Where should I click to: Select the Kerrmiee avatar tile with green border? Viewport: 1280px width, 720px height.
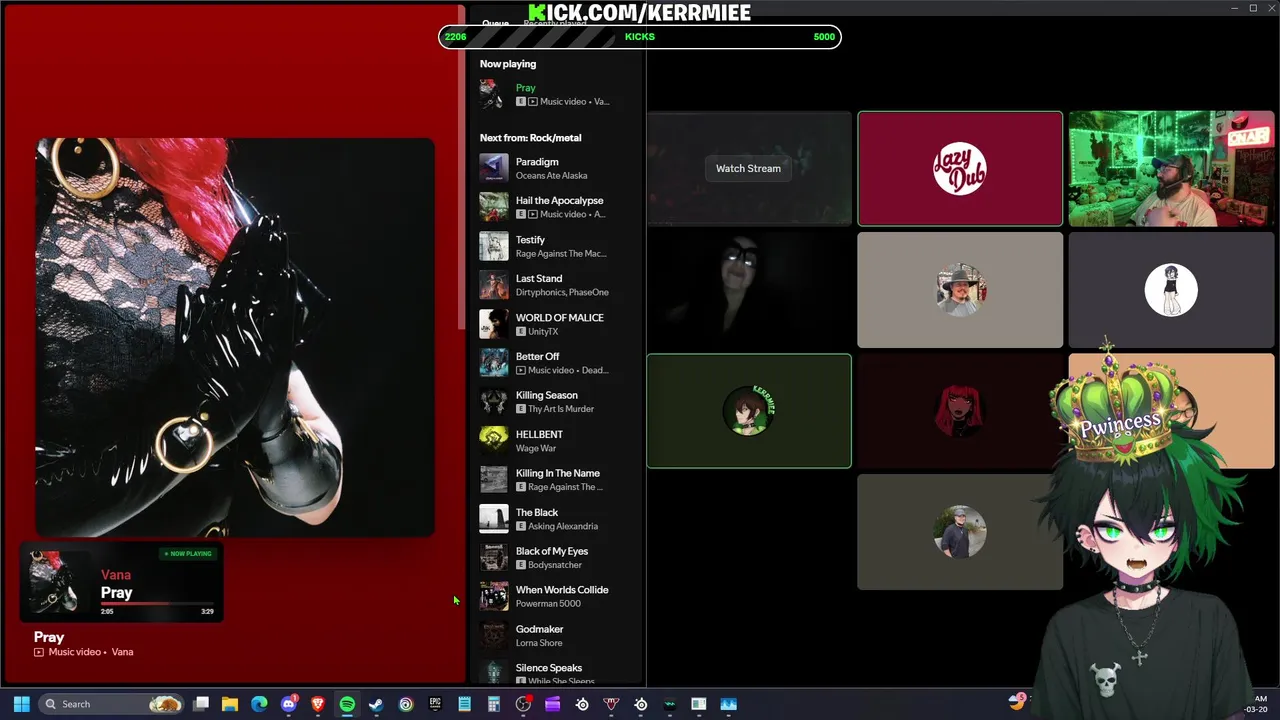(x=749, y=411)
